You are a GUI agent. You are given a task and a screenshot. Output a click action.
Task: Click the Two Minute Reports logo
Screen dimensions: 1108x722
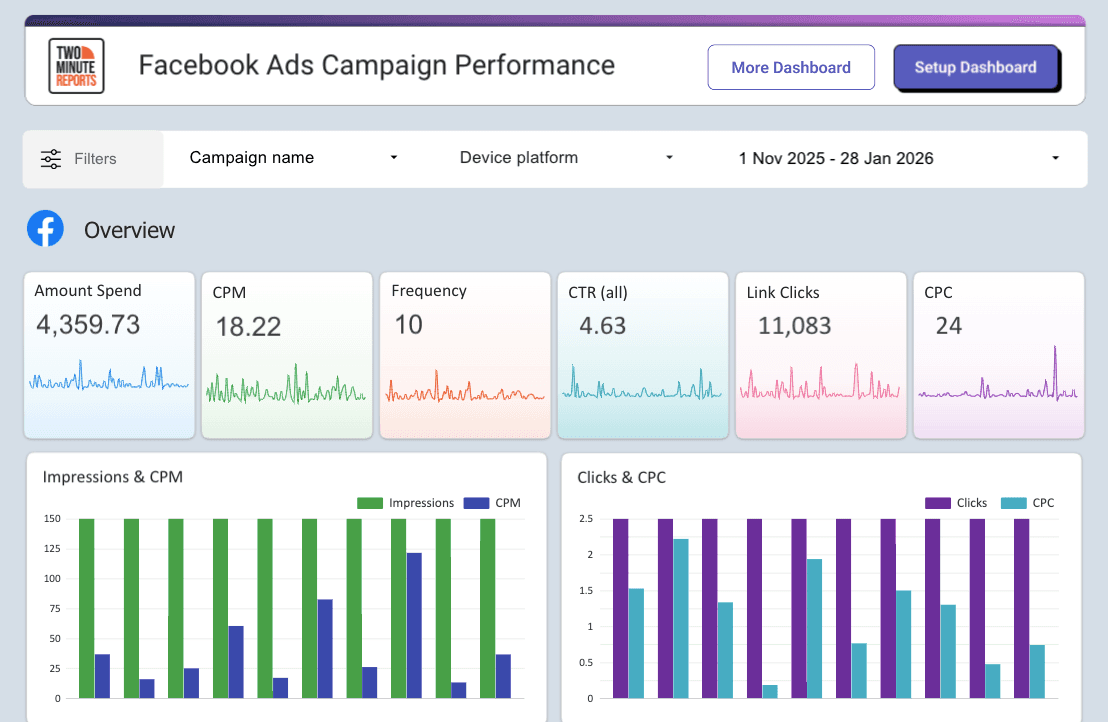point(77,65)
